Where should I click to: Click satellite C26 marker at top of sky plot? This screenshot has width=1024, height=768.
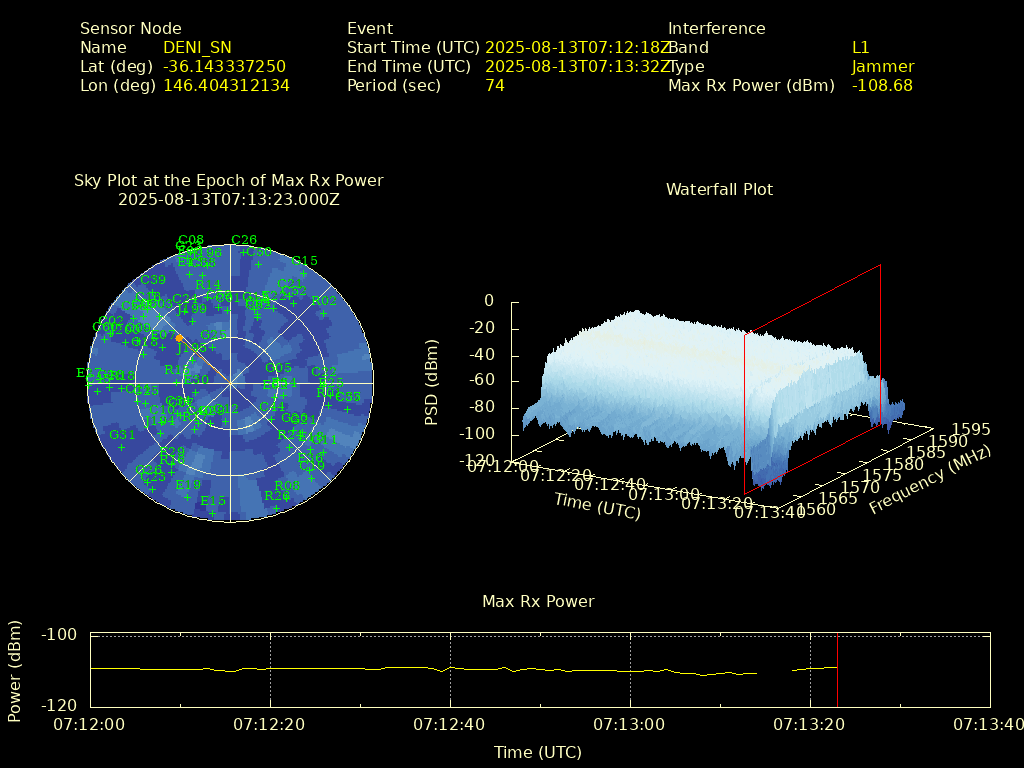pyautogui.click(x=243, y=252)
